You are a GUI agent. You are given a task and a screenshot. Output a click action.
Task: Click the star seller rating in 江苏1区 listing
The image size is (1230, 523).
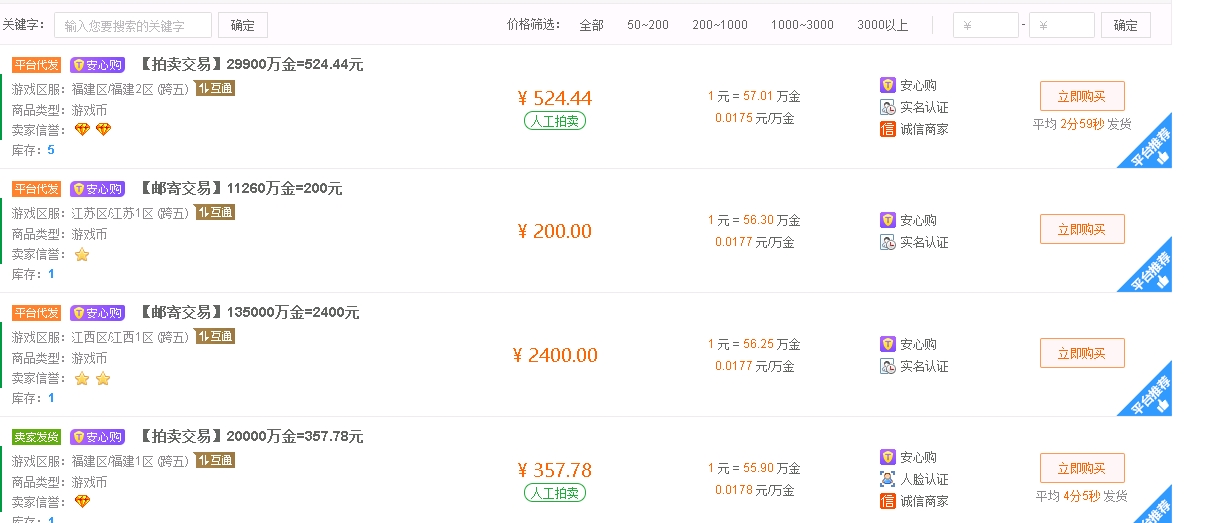click(x=82, y=255)
